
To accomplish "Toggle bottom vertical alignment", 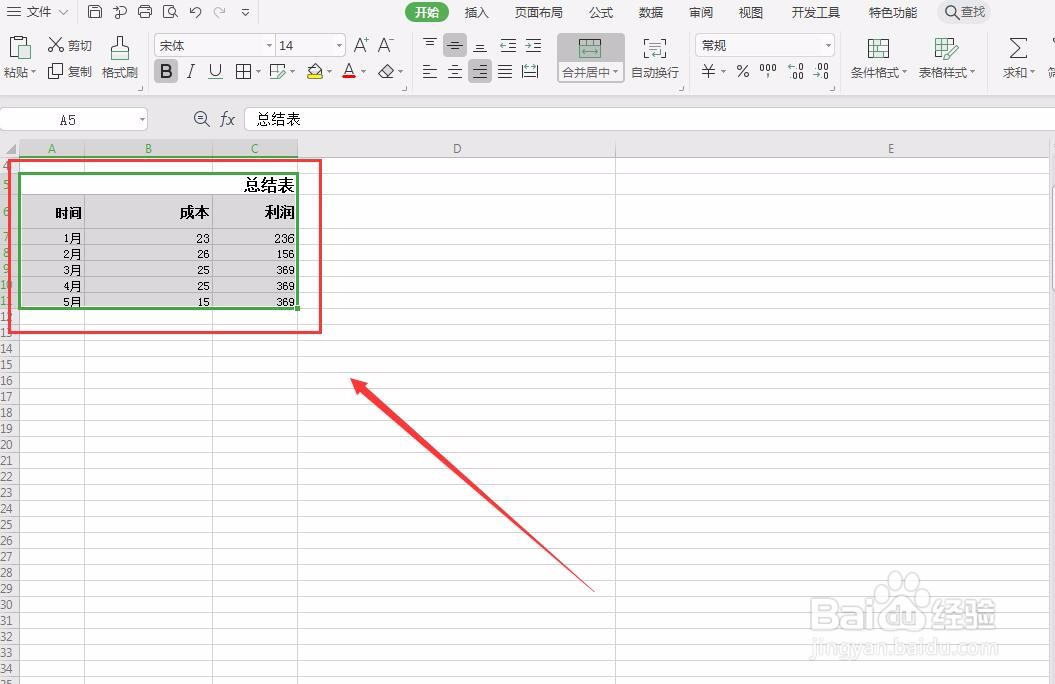I will coord(480,46).
